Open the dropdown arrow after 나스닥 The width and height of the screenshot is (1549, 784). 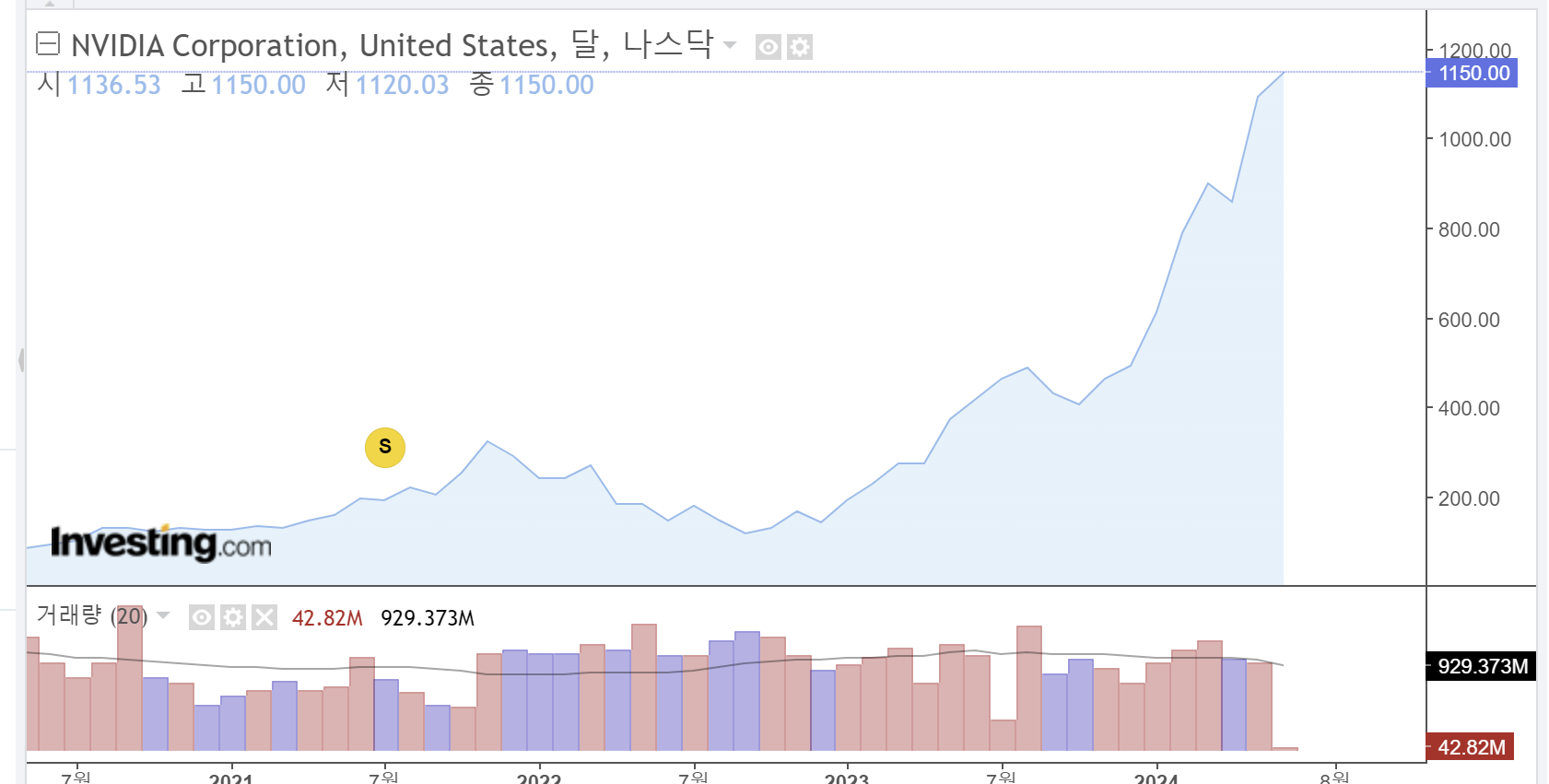[x=728, y=44]
